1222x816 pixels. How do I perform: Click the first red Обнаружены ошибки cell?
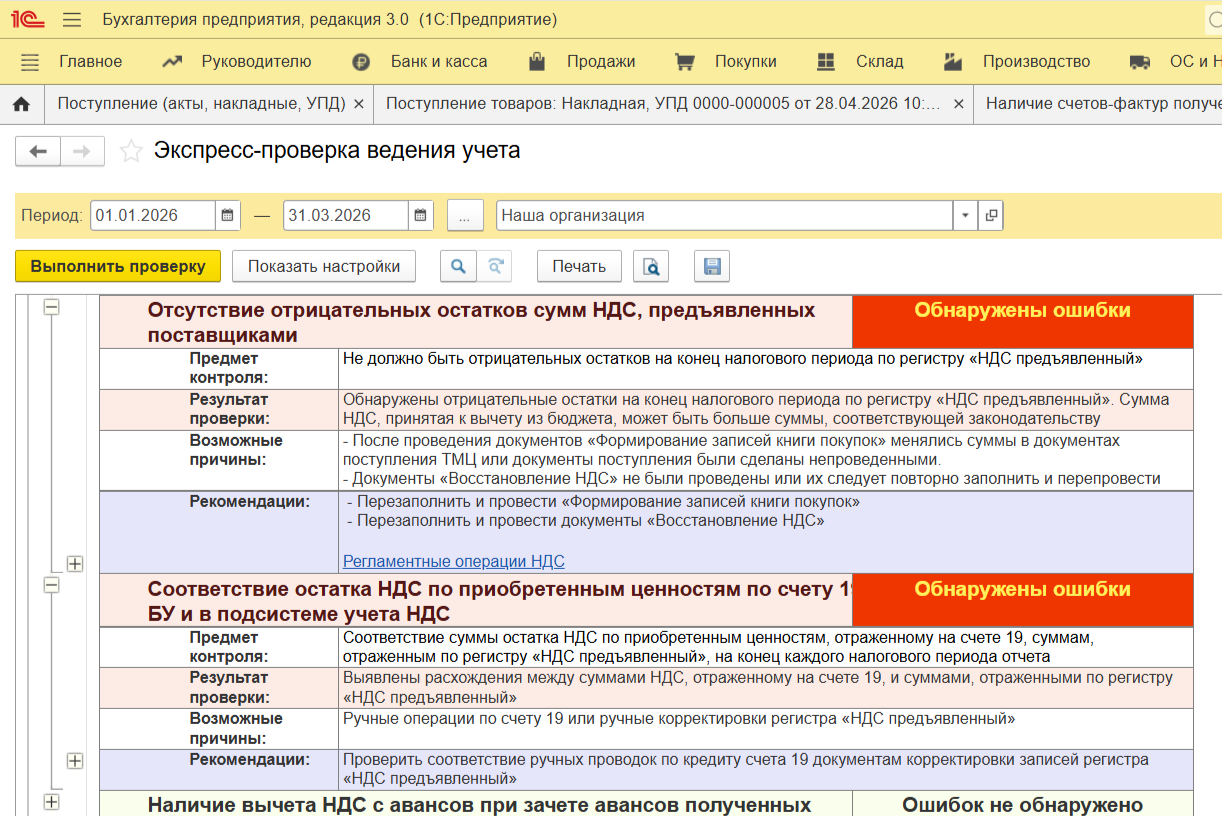pos(1022,321)
